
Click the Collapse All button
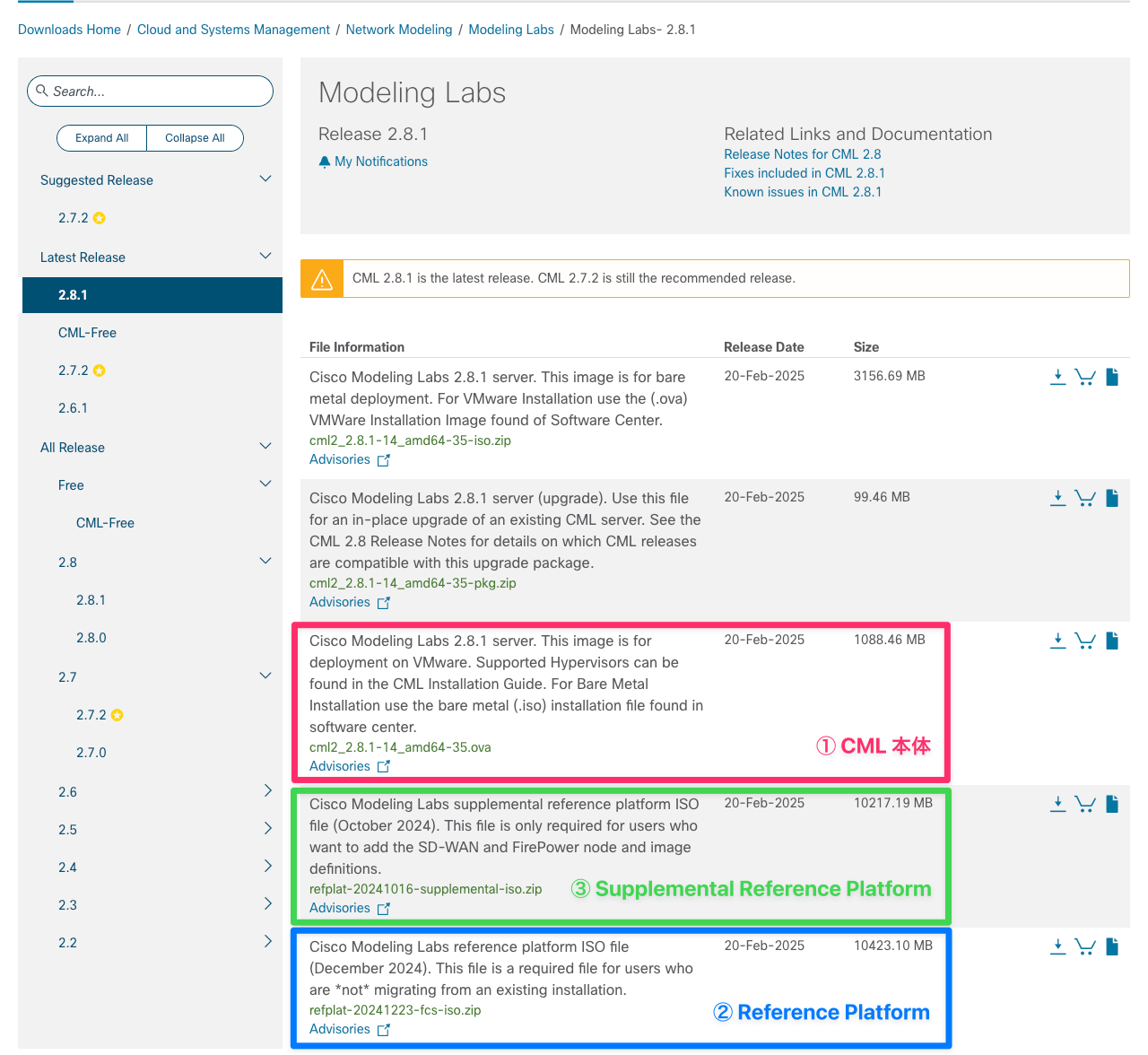coord(195,138)
